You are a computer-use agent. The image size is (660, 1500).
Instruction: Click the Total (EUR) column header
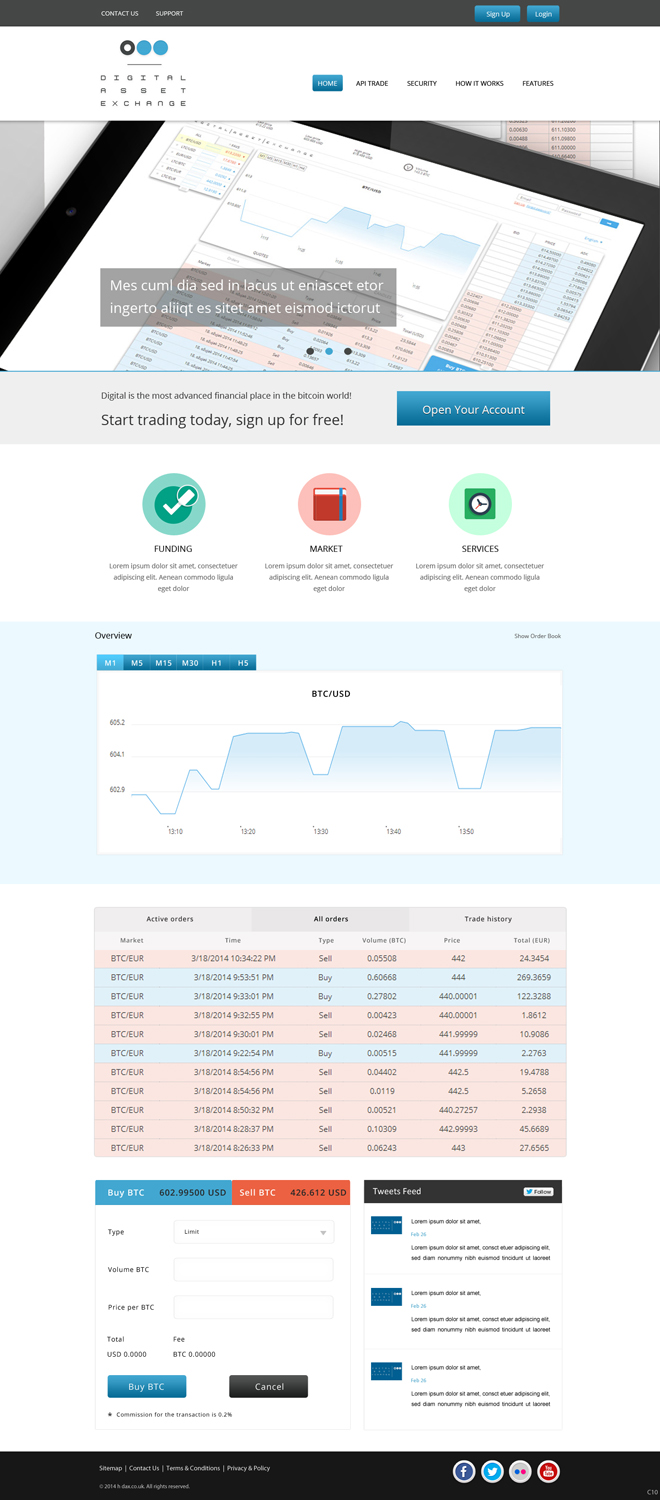point(533,941)
